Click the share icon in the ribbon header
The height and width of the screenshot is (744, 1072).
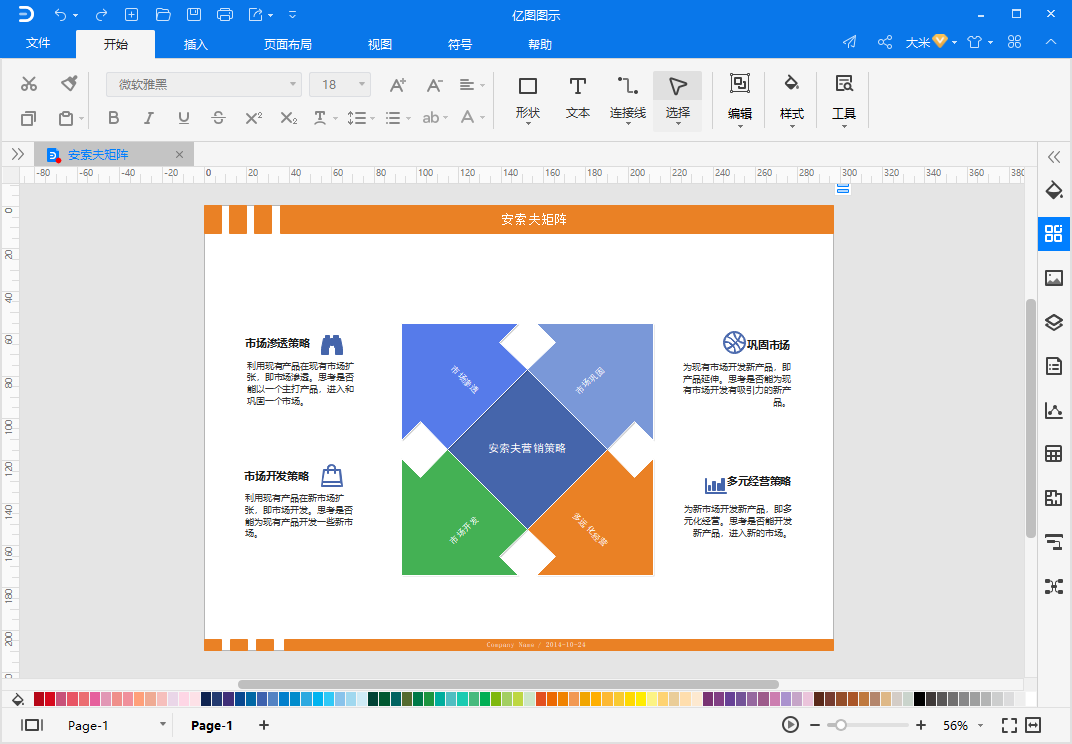(885, 42)
